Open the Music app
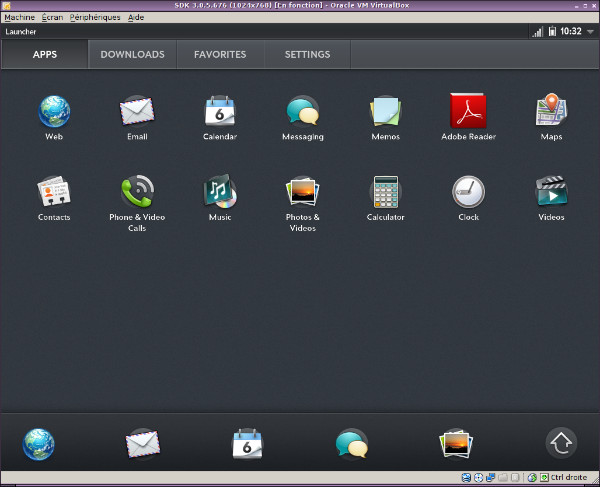Image resolution: width=600 pixels, height=487 pixels. pyautogui.click(x=220, y=198)
